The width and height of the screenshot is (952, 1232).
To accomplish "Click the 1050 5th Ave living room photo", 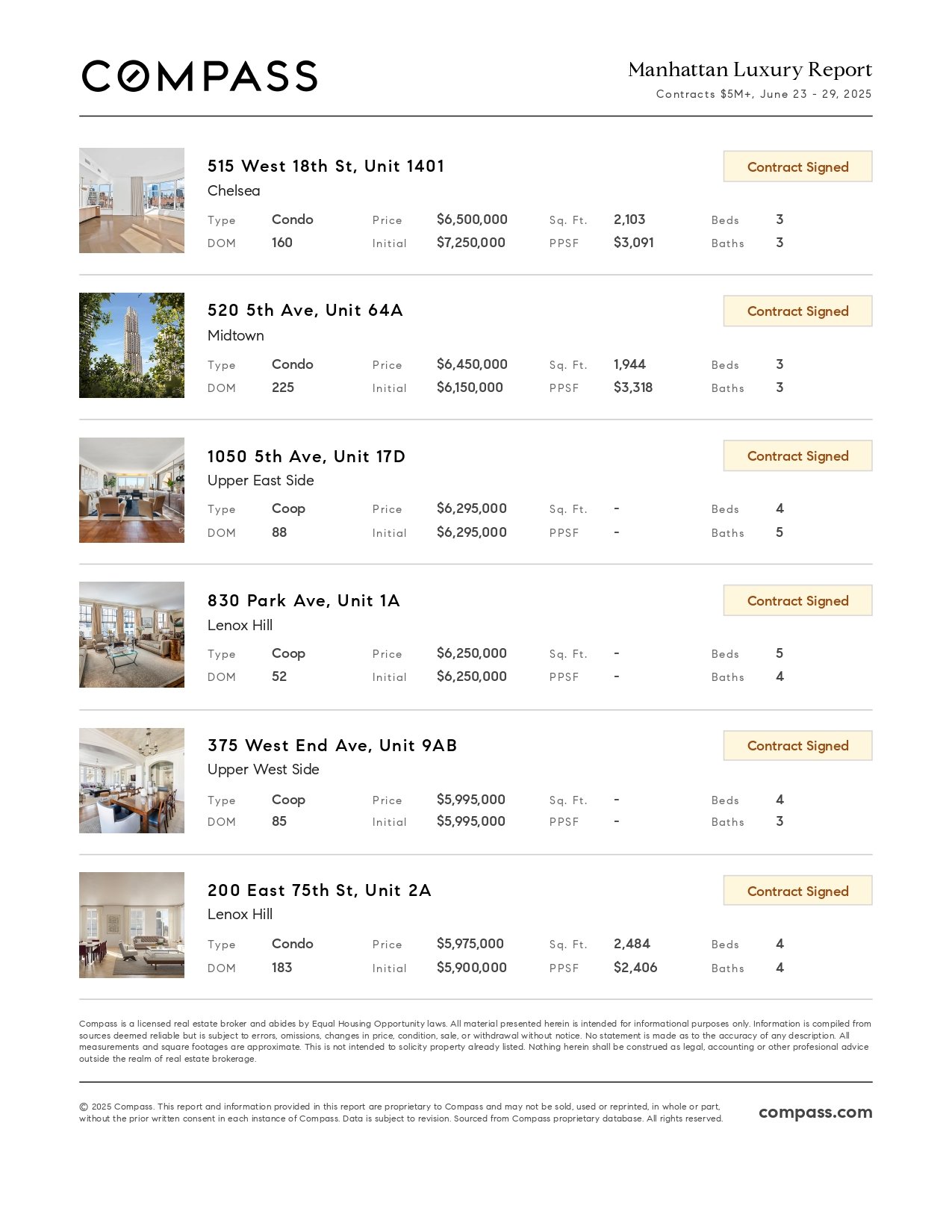I will click(131, 490).
